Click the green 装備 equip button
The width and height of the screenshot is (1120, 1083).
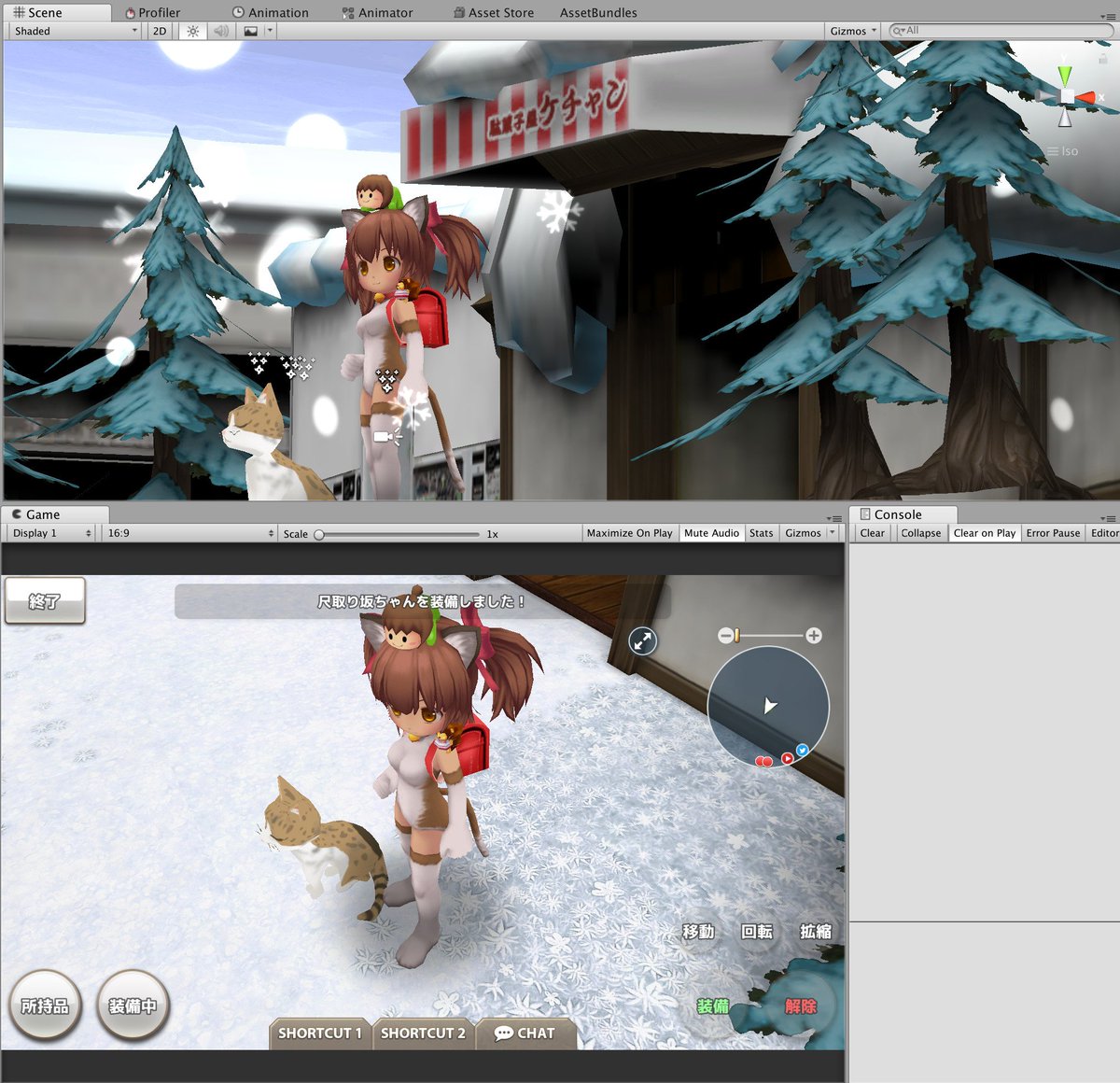tap(713, 1006)
